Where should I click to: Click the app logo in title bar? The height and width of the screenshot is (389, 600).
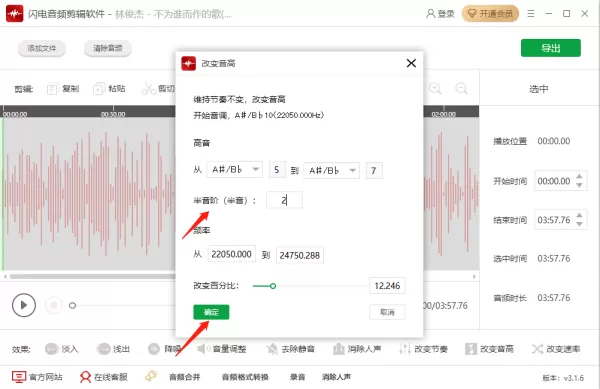[15, 14]
